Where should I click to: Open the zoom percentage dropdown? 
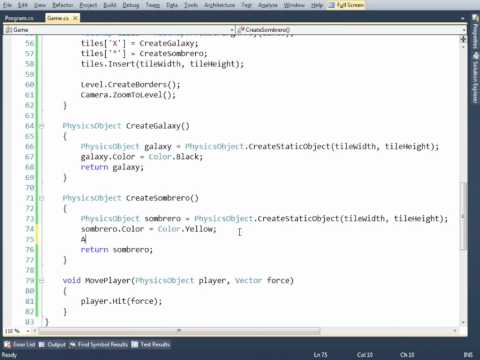(28, 331)
